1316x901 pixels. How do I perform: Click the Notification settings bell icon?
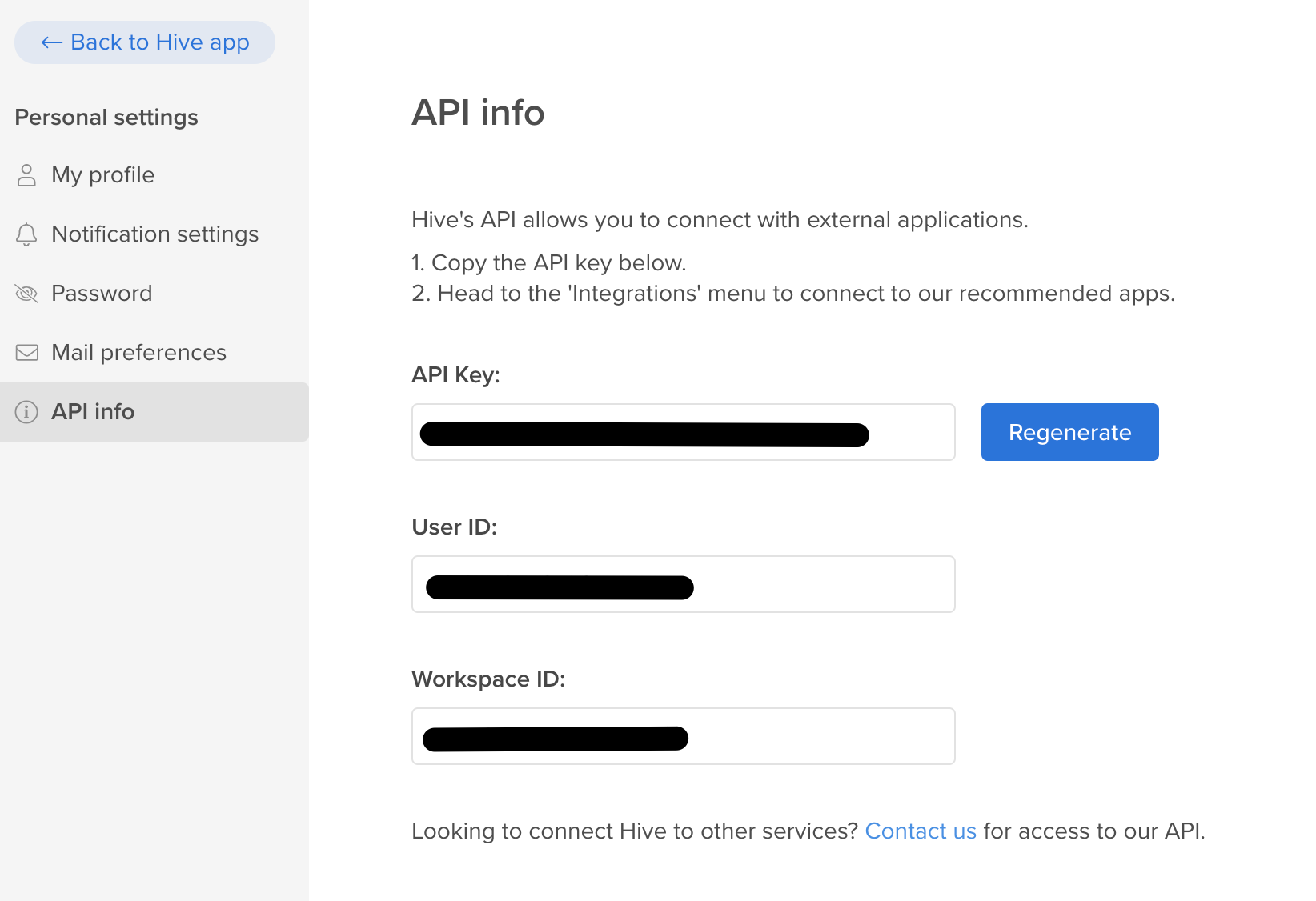pos(26,234)
